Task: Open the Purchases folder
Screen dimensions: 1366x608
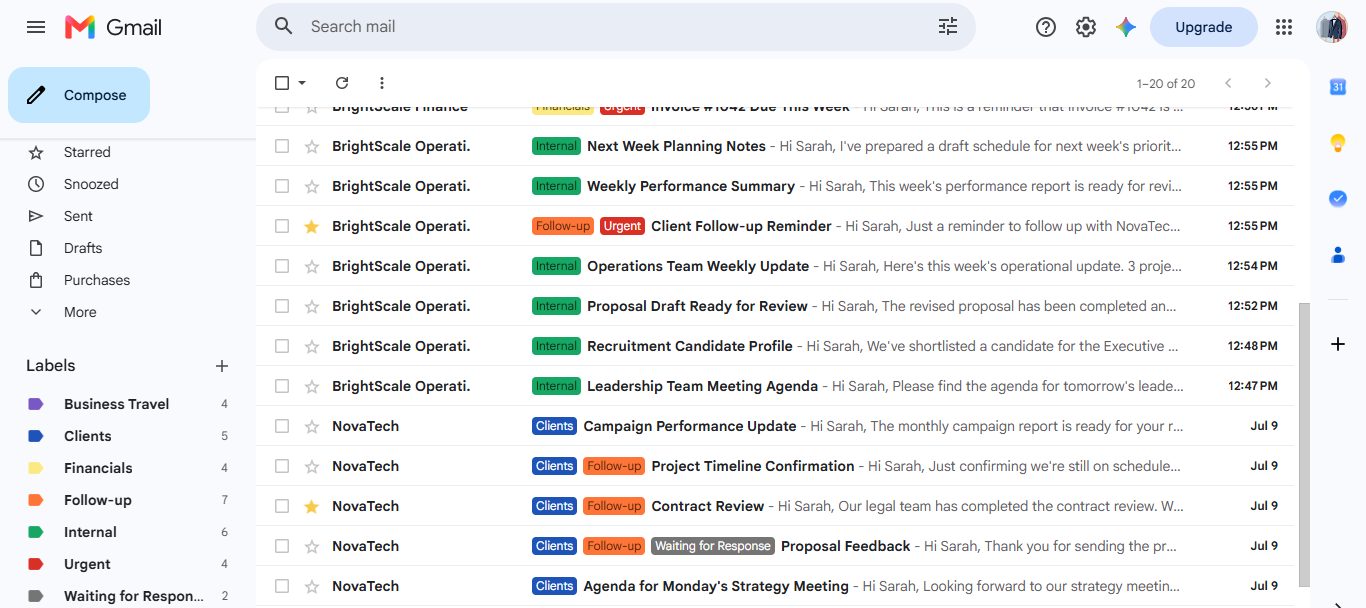Action: [97, 280]
